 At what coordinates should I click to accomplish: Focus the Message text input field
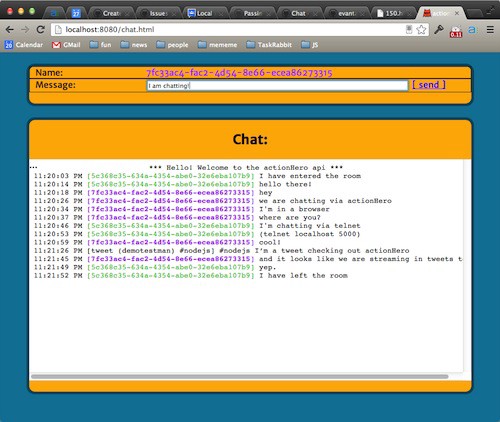(x=277, y=86)
